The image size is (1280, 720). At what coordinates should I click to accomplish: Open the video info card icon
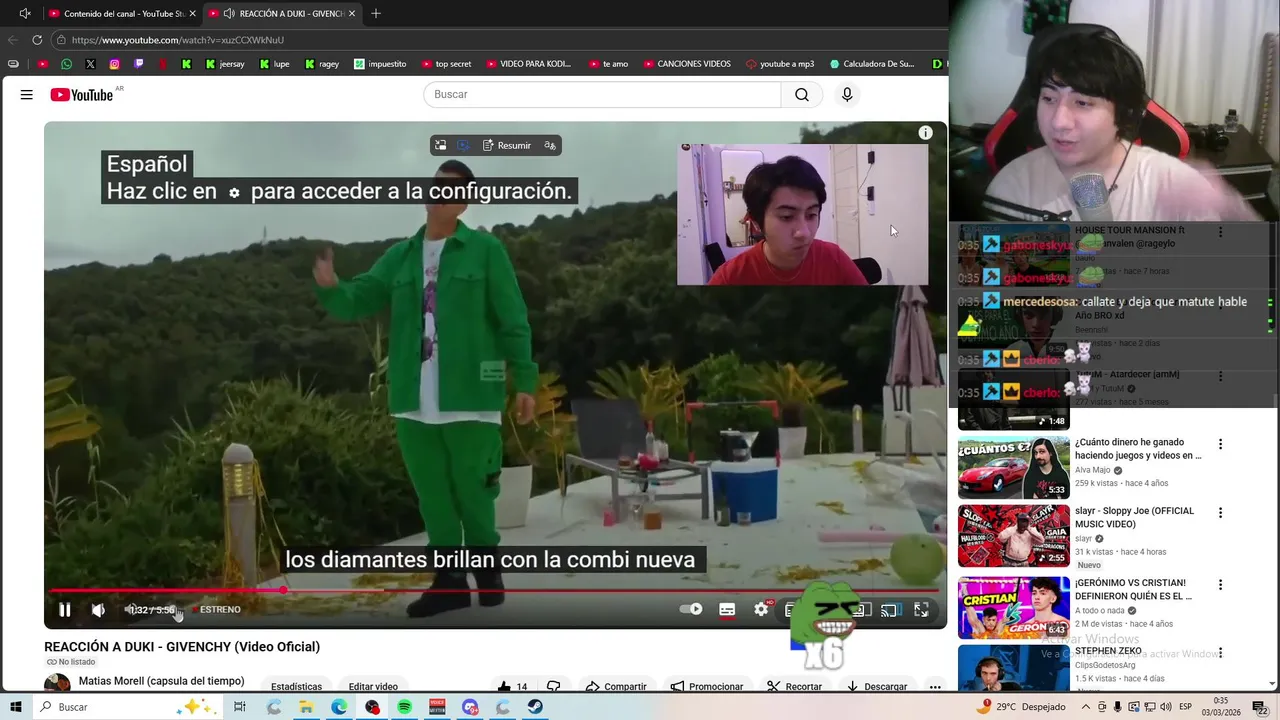926,133
